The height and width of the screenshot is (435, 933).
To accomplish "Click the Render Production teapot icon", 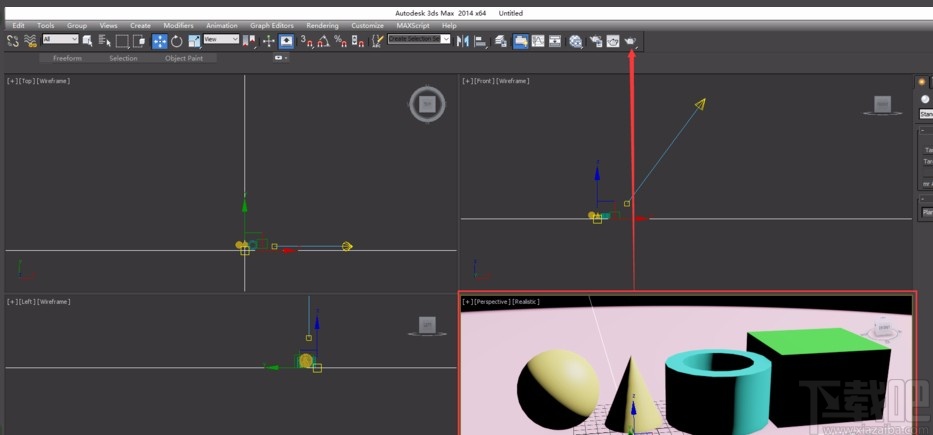I will click(630, 40).
